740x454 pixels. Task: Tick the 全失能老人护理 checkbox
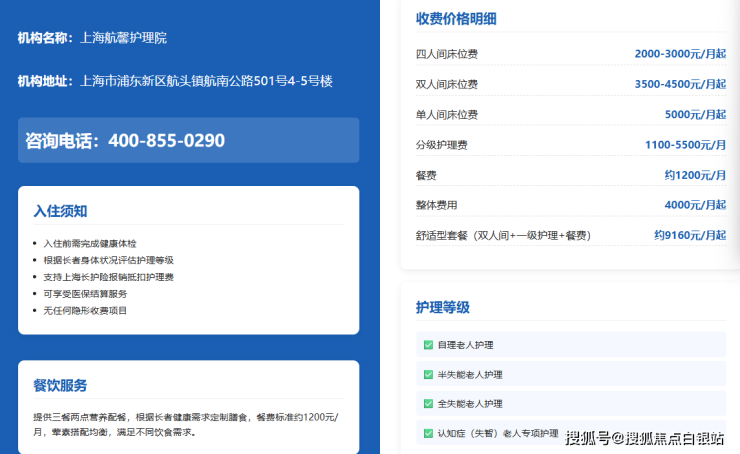428,404
